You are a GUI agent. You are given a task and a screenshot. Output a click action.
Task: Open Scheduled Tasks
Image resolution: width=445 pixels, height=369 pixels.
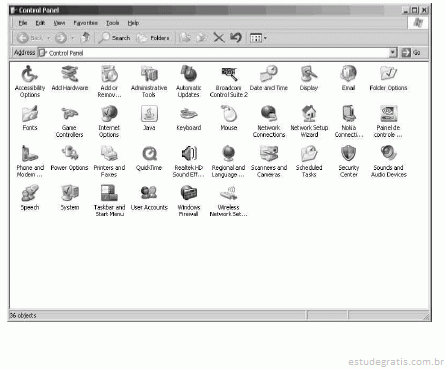coord(309,161)
